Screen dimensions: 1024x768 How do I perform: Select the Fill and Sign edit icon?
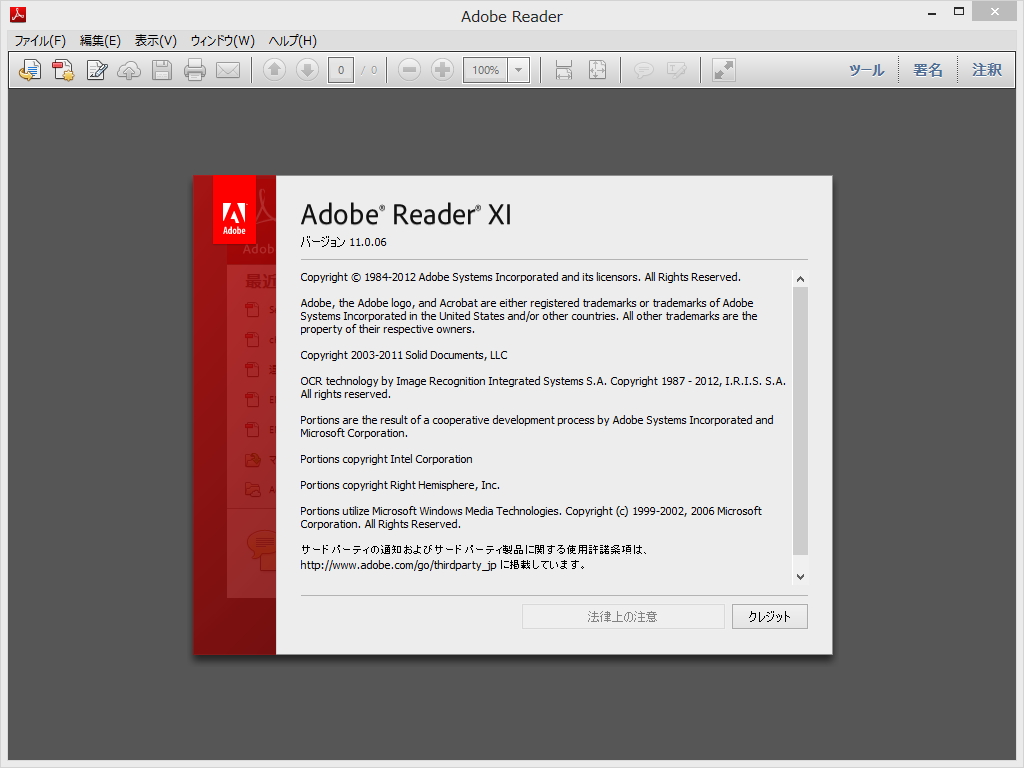[96, 70]
